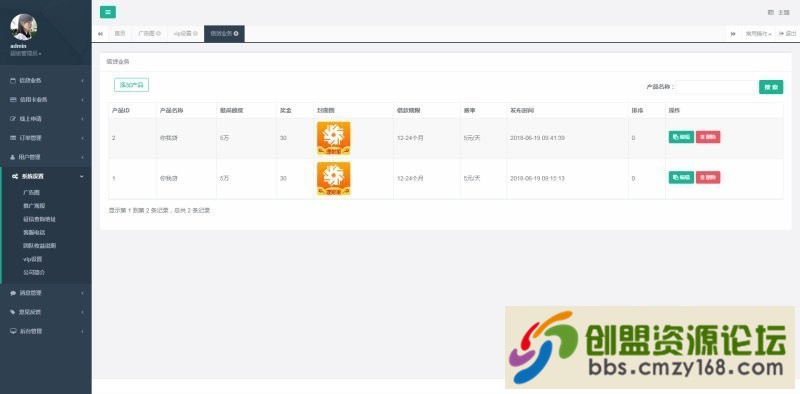Toggle the sidebar with the green hamburger button
This screenshot has height=394, width=800.
click(x=108, y=12)
